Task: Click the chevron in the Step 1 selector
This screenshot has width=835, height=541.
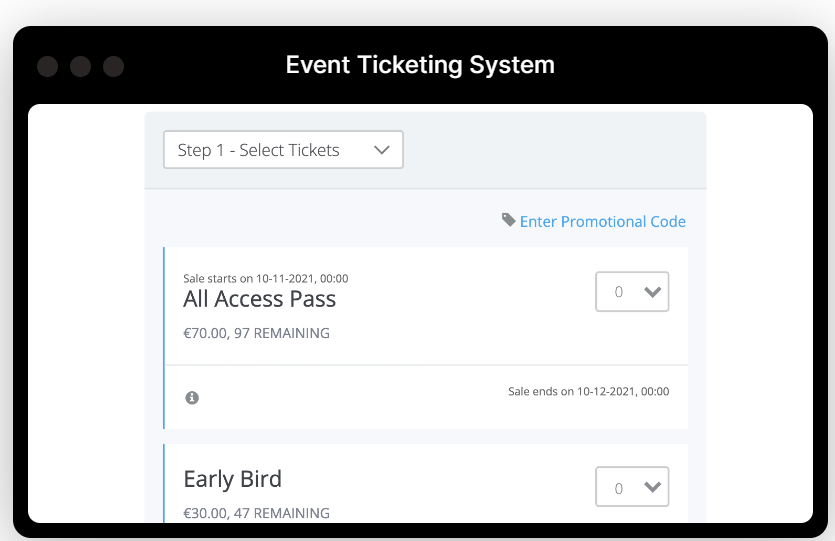Action: click(x=381, y=150)
